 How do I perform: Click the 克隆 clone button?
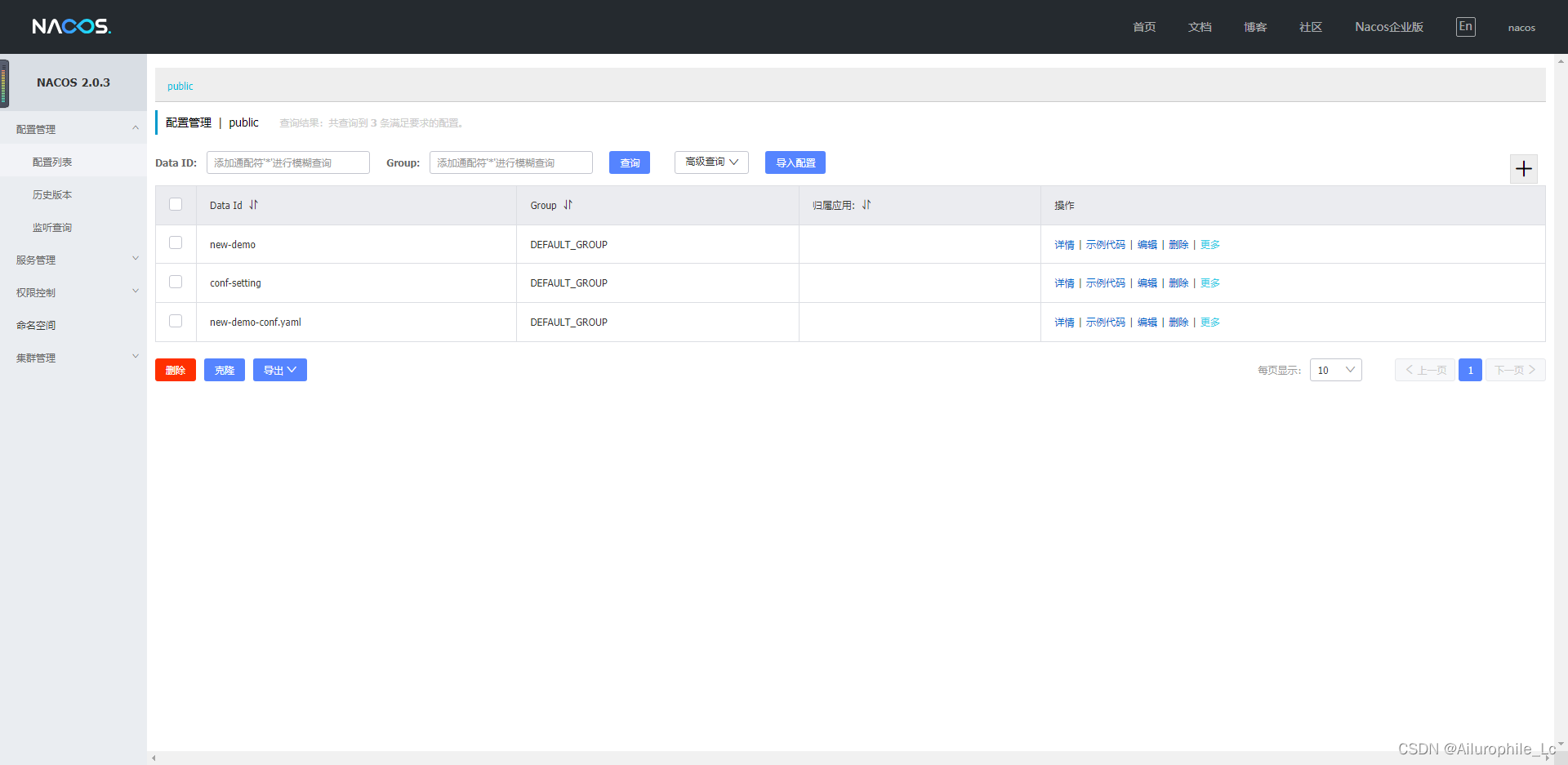pos(225,370)
